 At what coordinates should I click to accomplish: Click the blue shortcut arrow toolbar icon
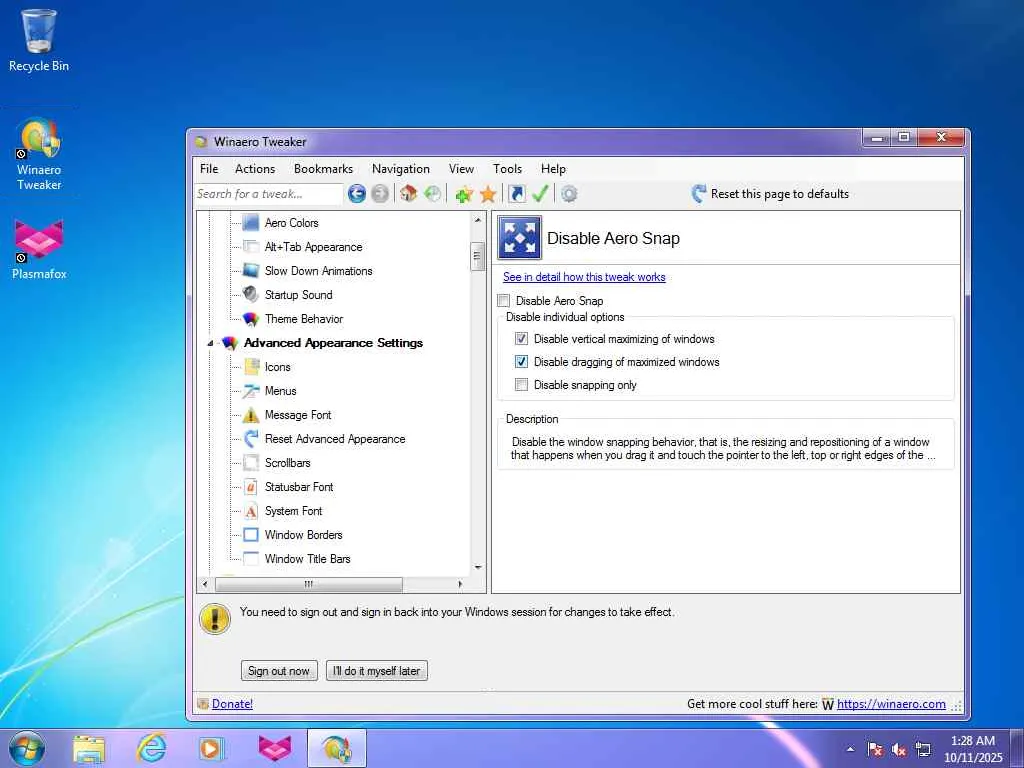(517, 194)
